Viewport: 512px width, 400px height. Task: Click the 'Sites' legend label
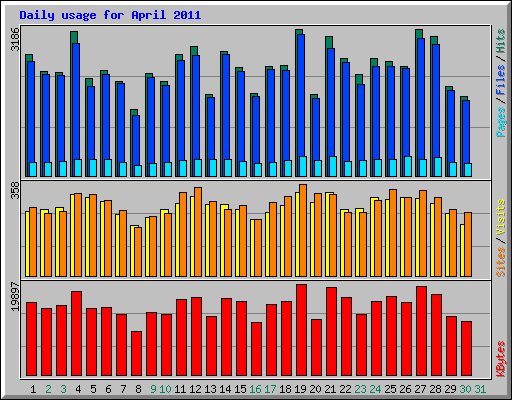point(501,262)
